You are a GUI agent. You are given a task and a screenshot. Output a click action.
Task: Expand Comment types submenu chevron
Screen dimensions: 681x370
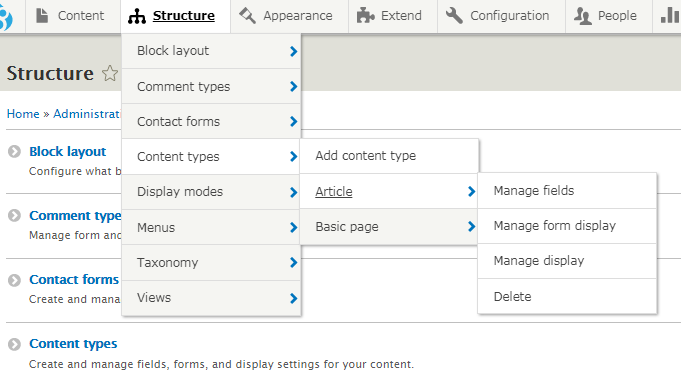point(294,86)
